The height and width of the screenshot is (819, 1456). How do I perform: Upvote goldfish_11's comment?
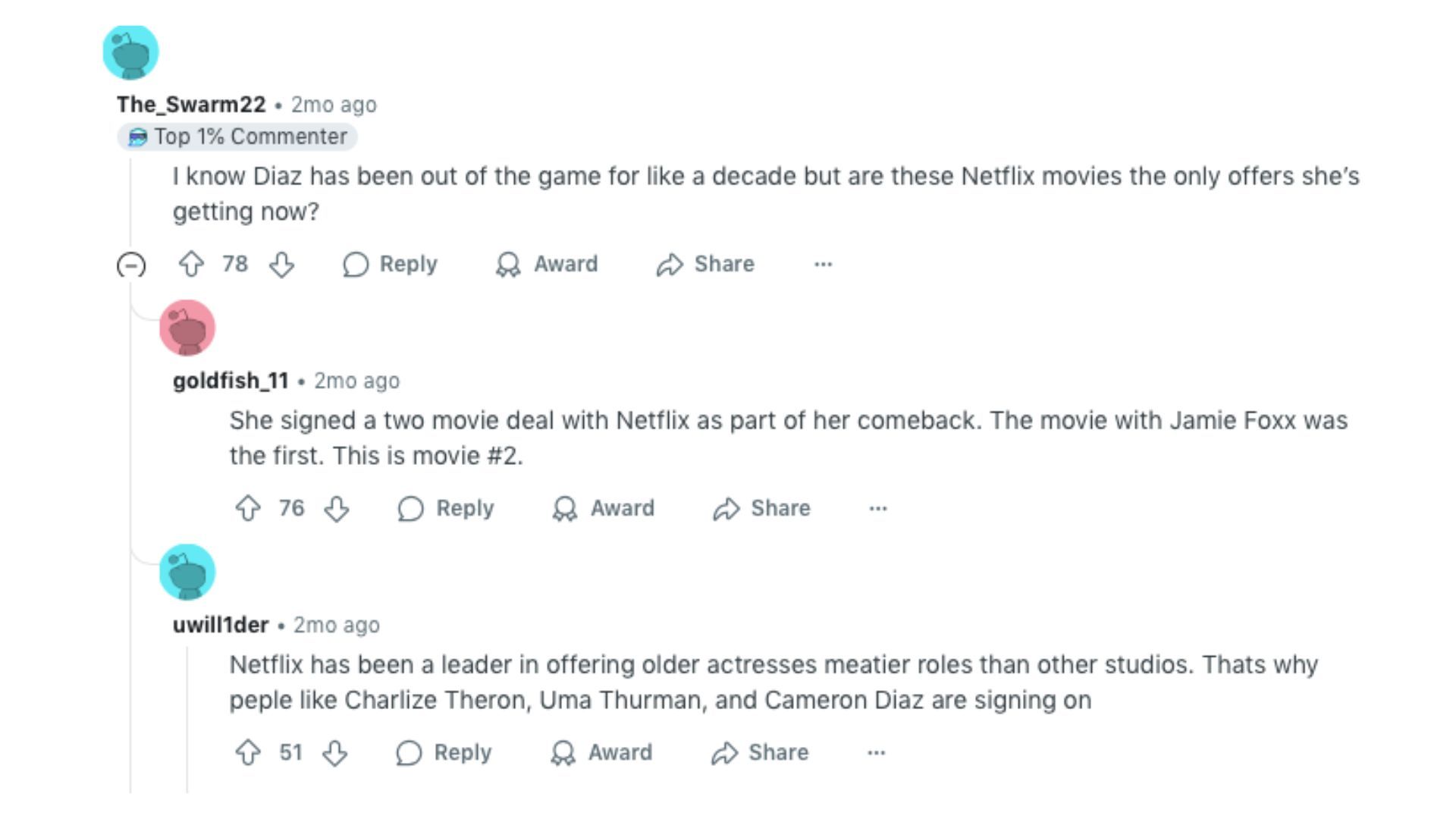[x=248, y=508]
